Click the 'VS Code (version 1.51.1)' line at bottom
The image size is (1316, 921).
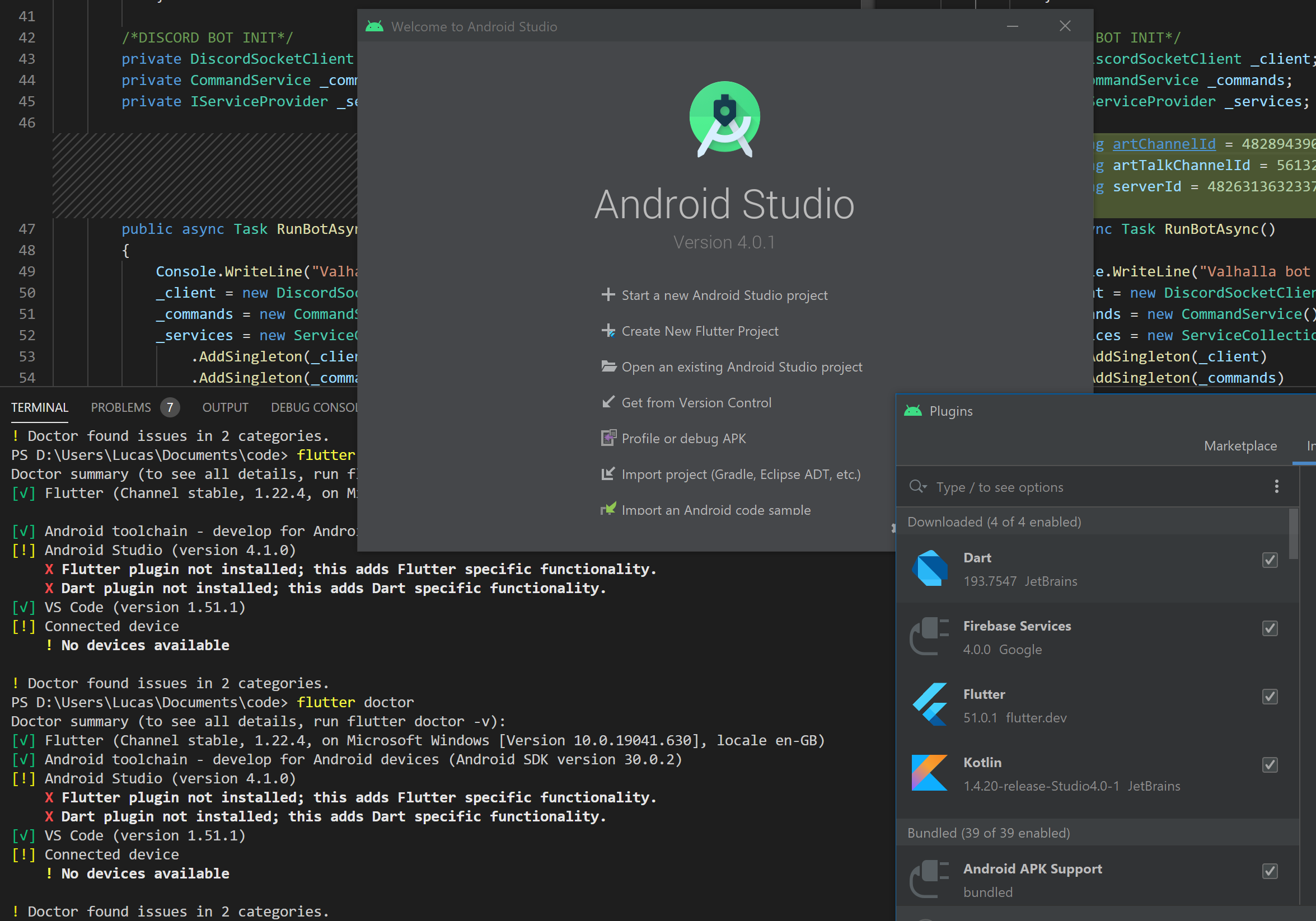click(x=145, y=835)
